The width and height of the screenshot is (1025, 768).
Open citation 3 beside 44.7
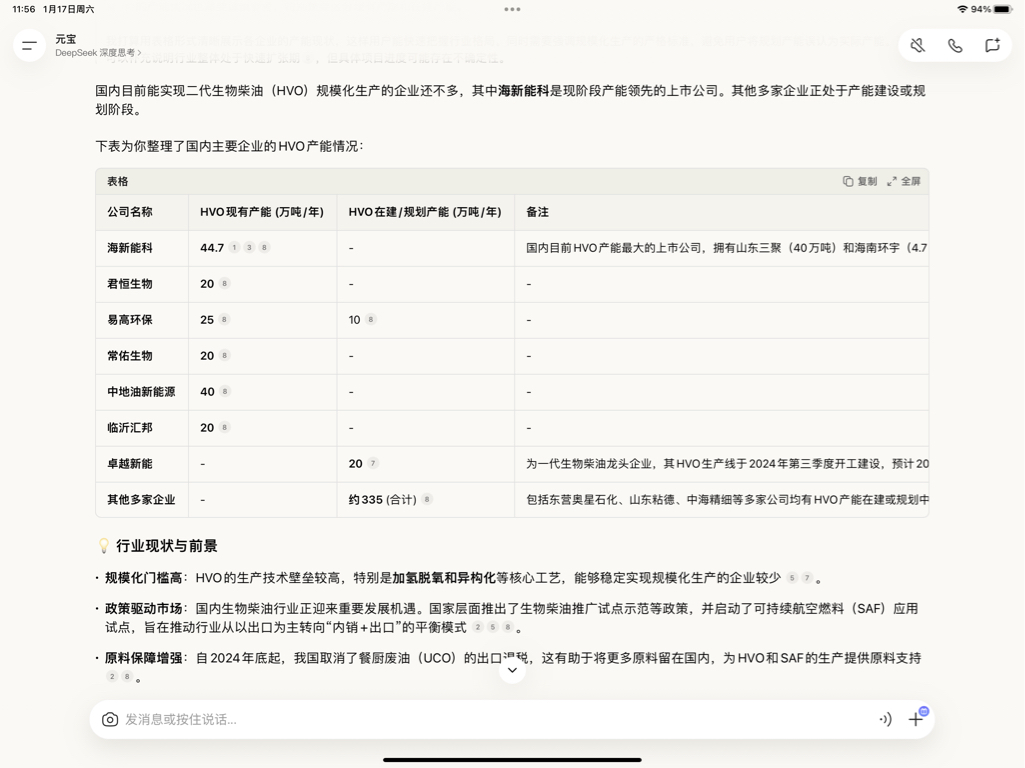(x=249, y=248)
